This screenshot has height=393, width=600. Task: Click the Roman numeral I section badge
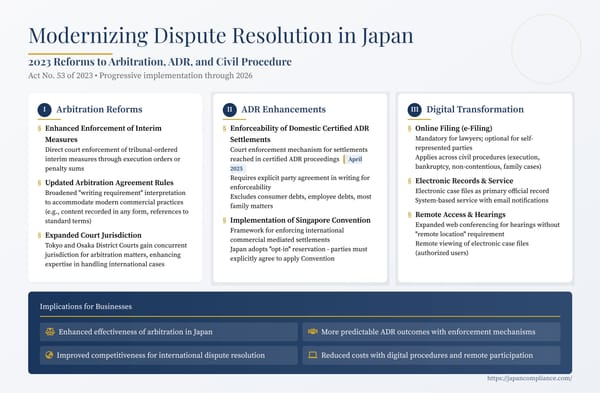click(x=44, y=110)
